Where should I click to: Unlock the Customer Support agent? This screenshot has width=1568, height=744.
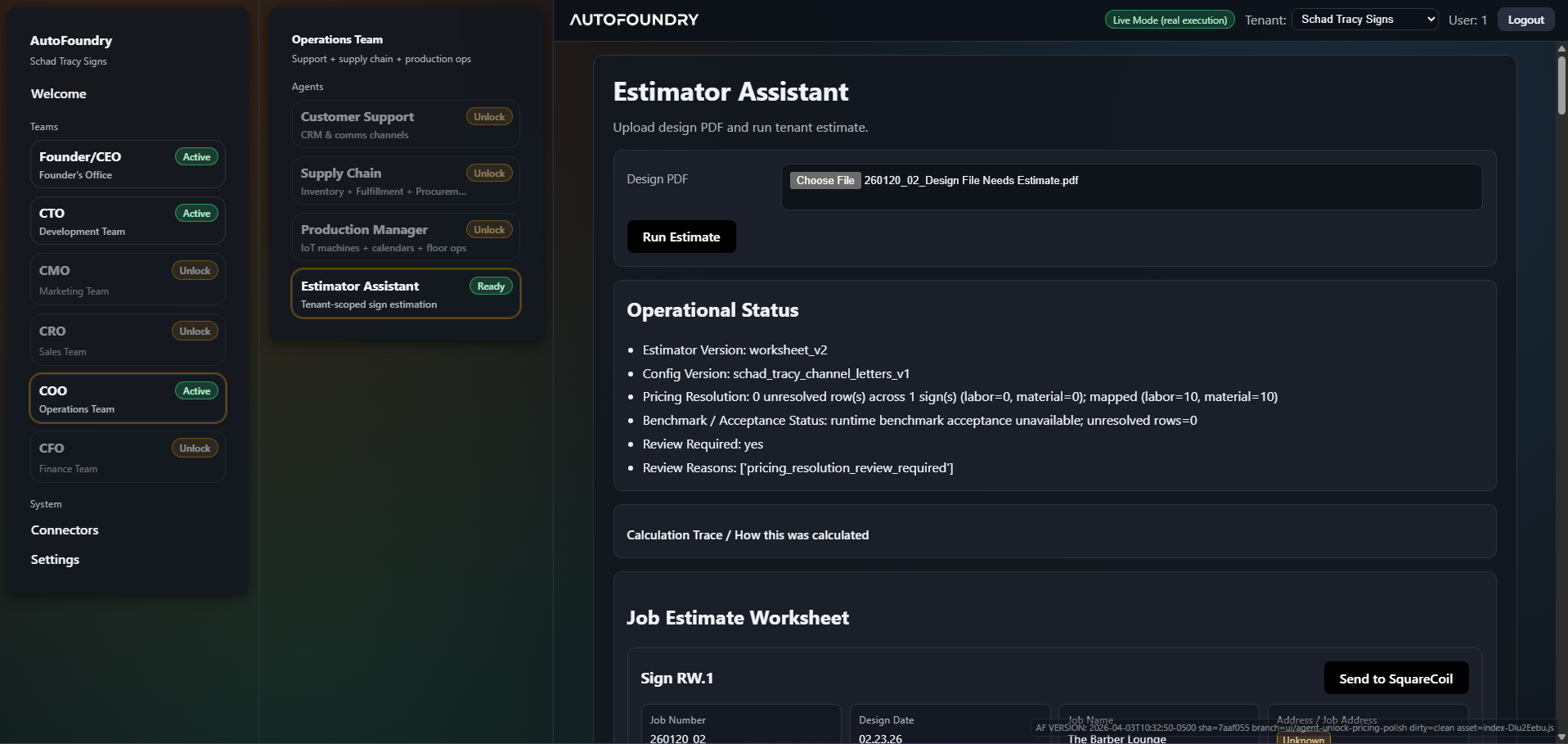tap(488, 115)
